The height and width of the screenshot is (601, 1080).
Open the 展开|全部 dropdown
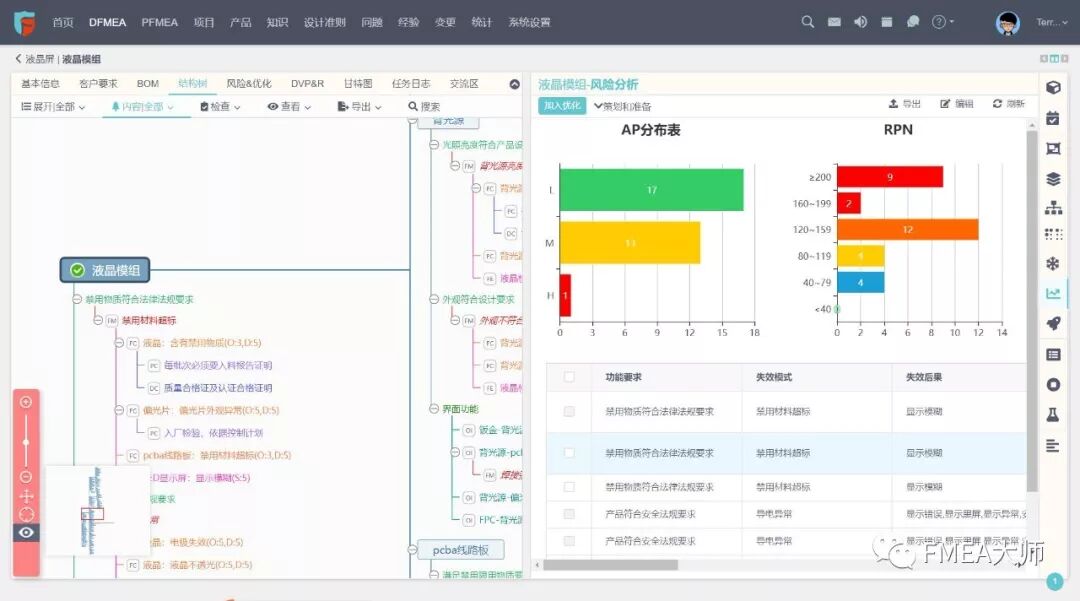[x=53, y=107]
